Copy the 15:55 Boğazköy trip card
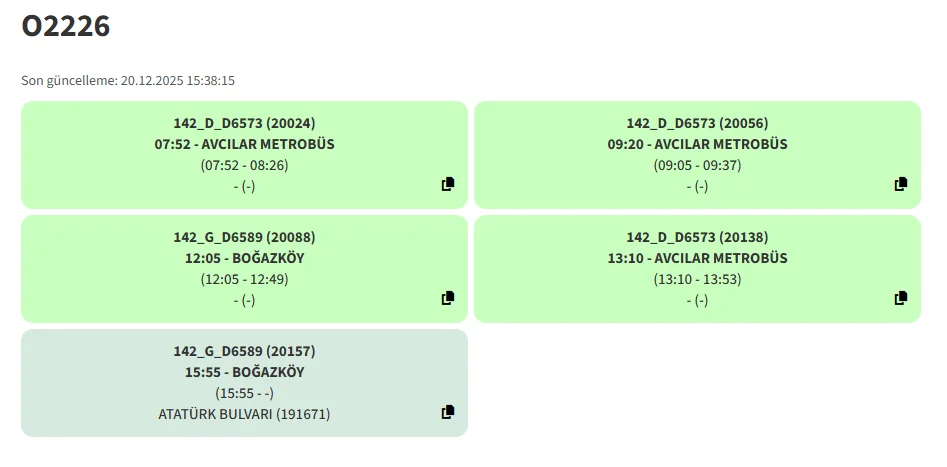Screen dimensions: 947x467 448,412
